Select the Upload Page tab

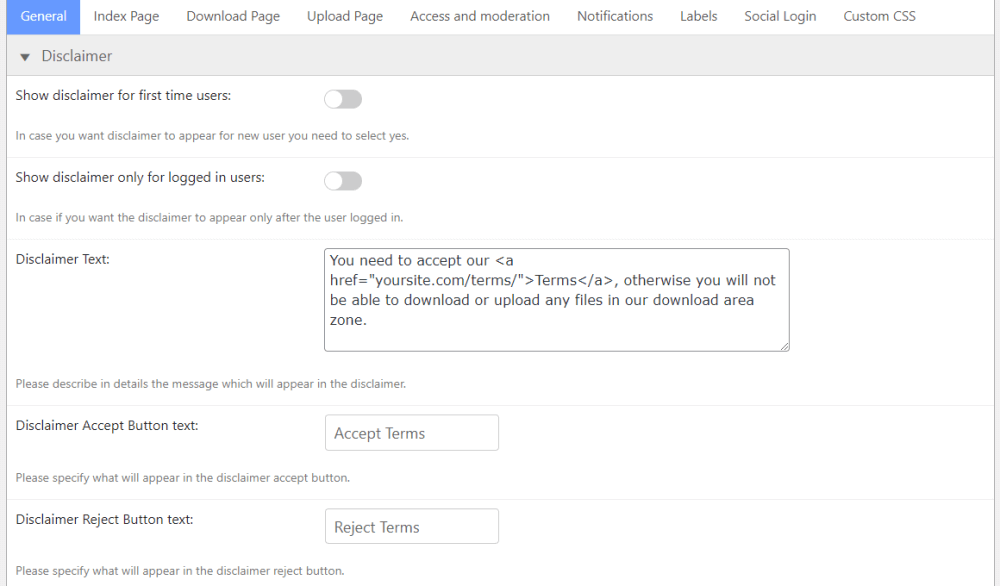[345, 16]
